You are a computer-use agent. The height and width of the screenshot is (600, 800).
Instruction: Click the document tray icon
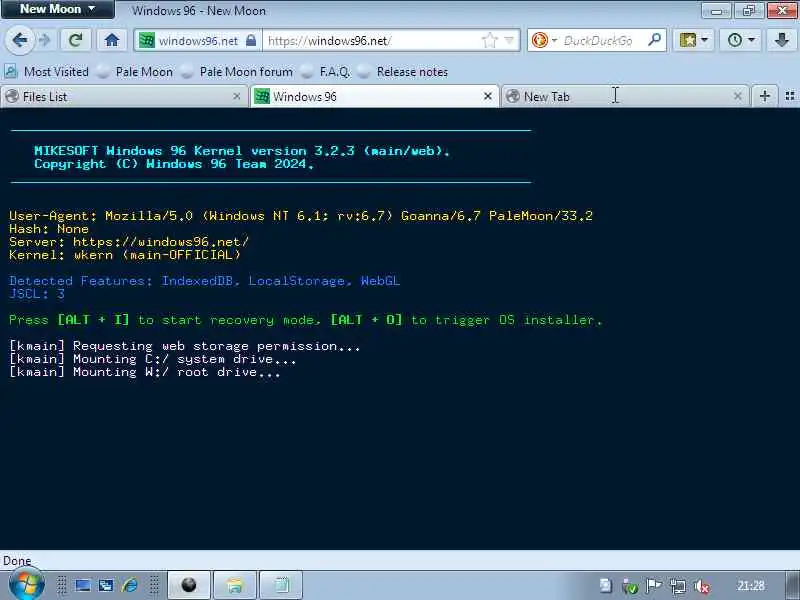pos(606,586)
